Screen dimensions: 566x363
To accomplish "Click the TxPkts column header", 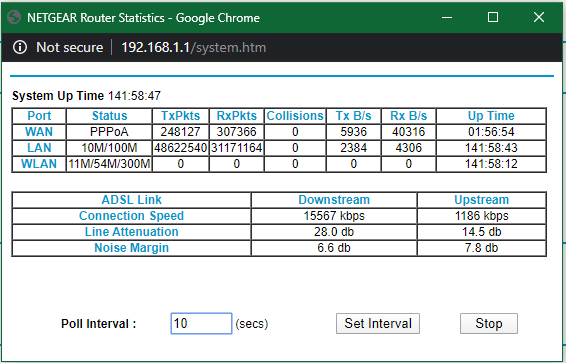I will [180, 116].
